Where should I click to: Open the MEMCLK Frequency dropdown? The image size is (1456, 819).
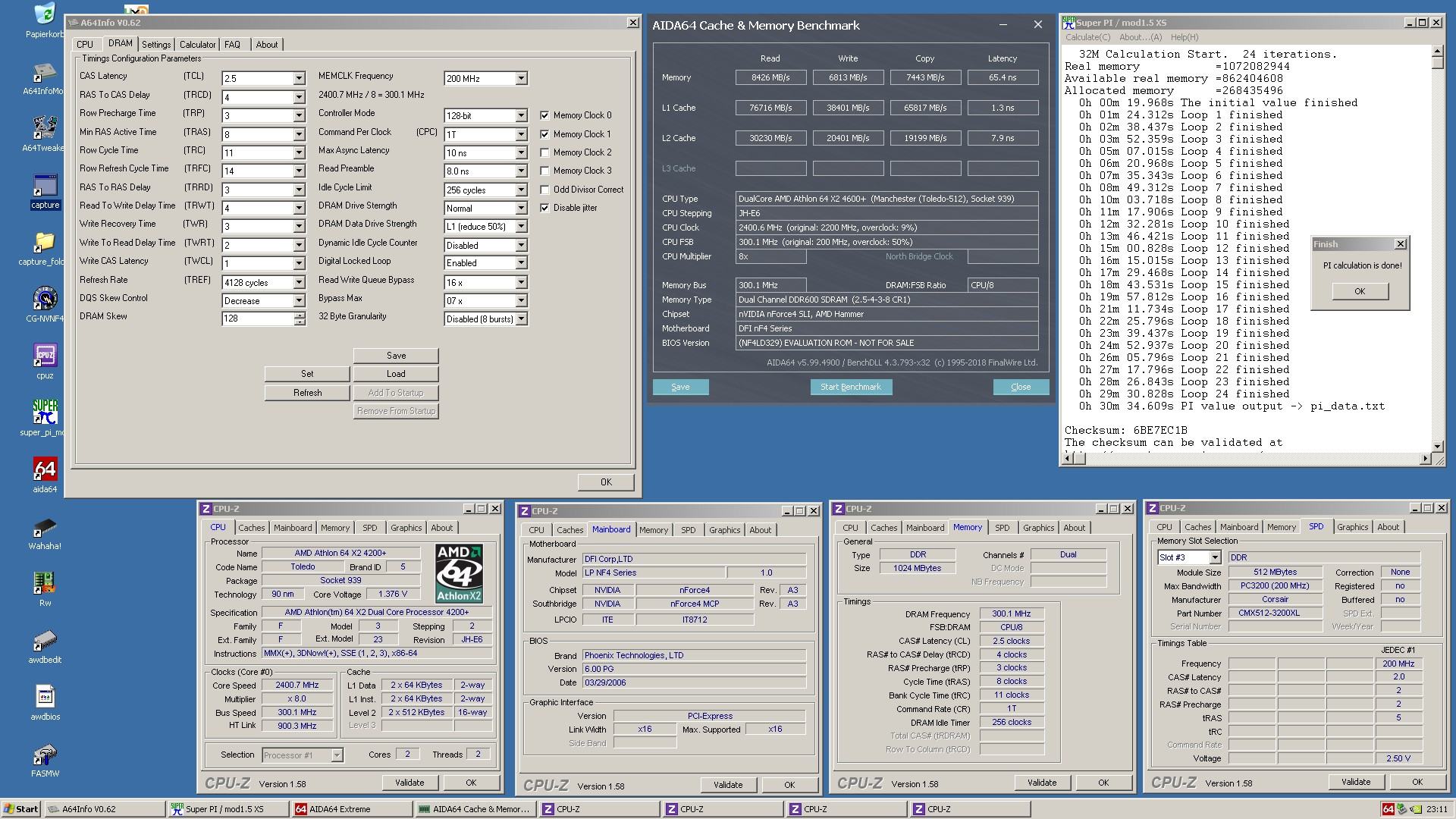521,79
